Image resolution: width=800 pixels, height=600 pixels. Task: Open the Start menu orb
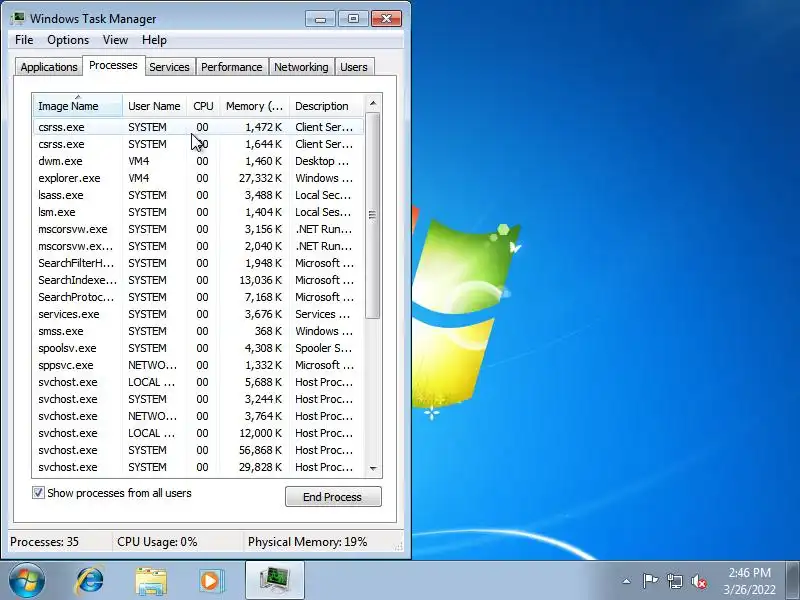pos(27,580)
